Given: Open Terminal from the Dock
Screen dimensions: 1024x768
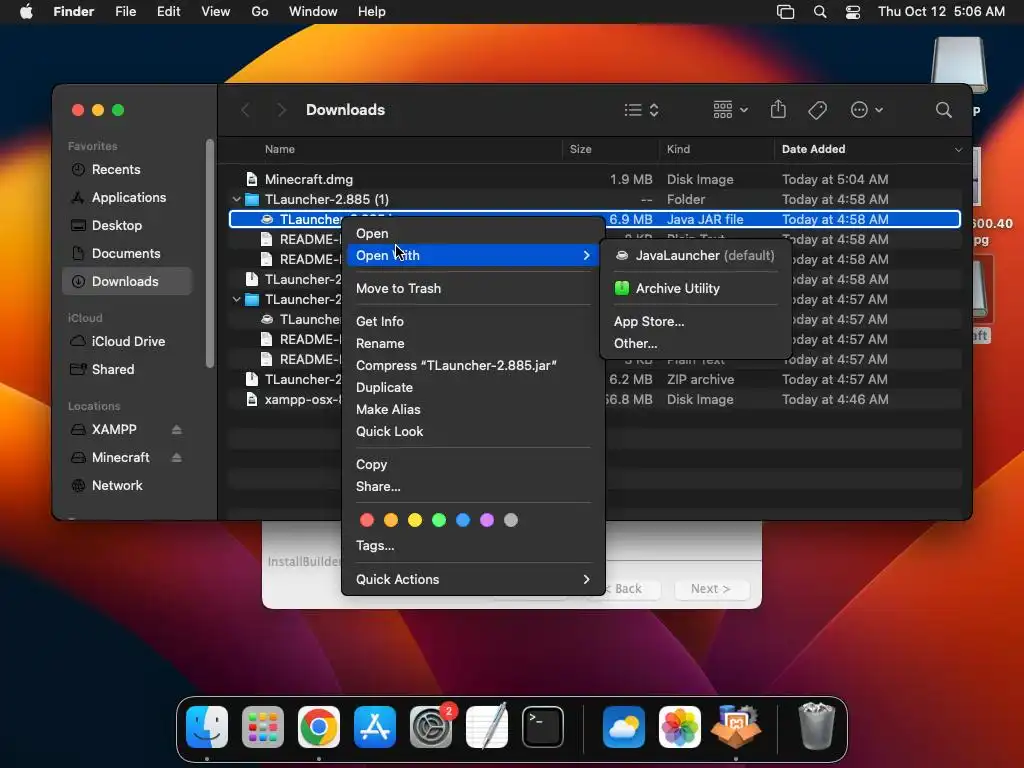Looking at the screenshot, I should tap(543, 727).
